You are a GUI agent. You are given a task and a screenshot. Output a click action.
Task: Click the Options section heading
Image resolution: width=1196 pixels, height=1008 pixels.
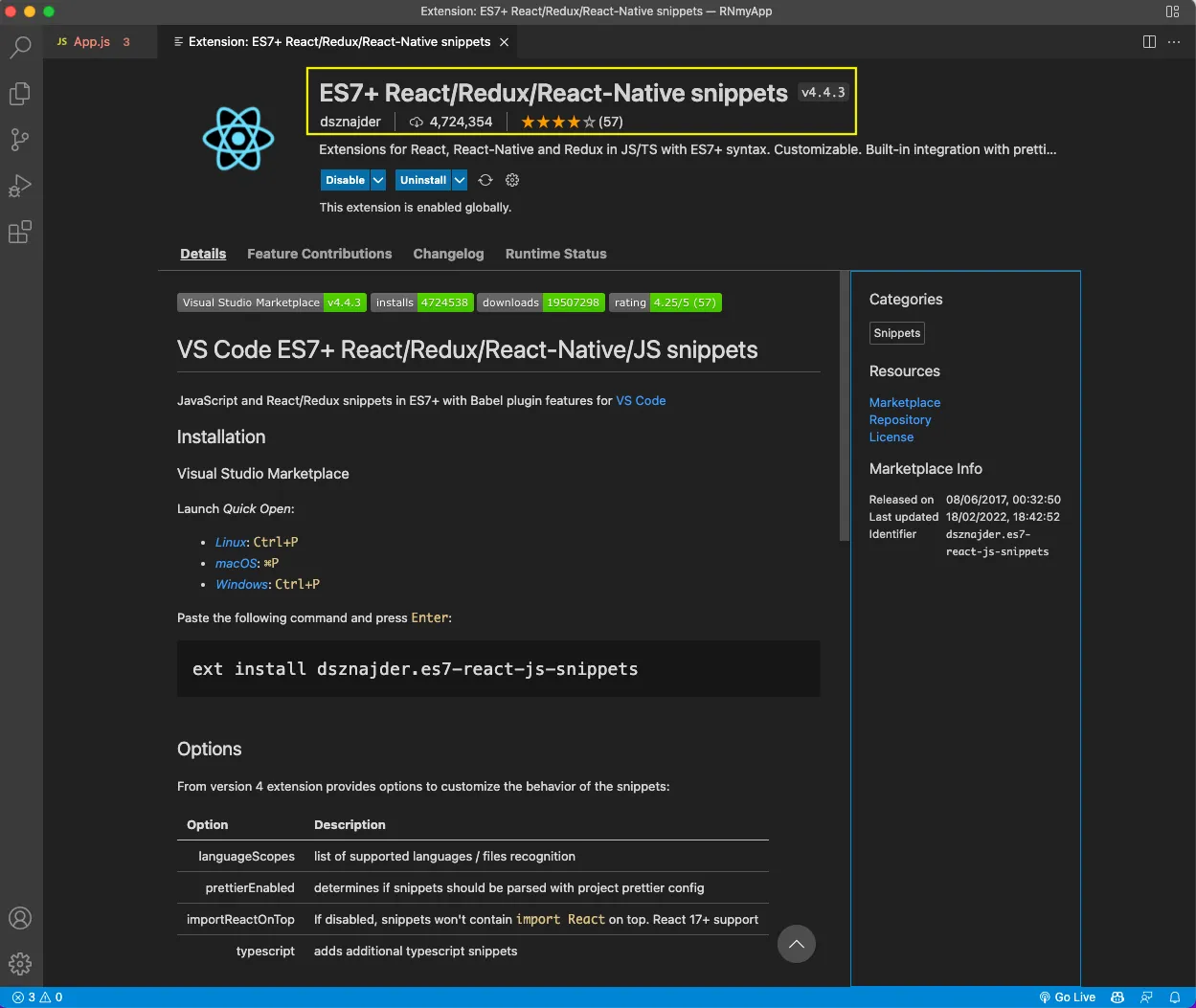tap(210, 749)
